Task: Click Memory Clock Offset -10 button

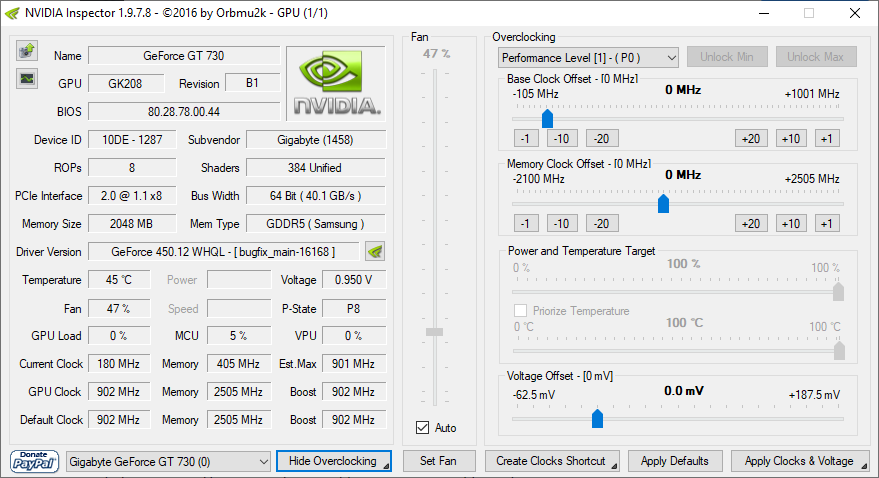Action: pyautogui.click(x=562, y=224)
